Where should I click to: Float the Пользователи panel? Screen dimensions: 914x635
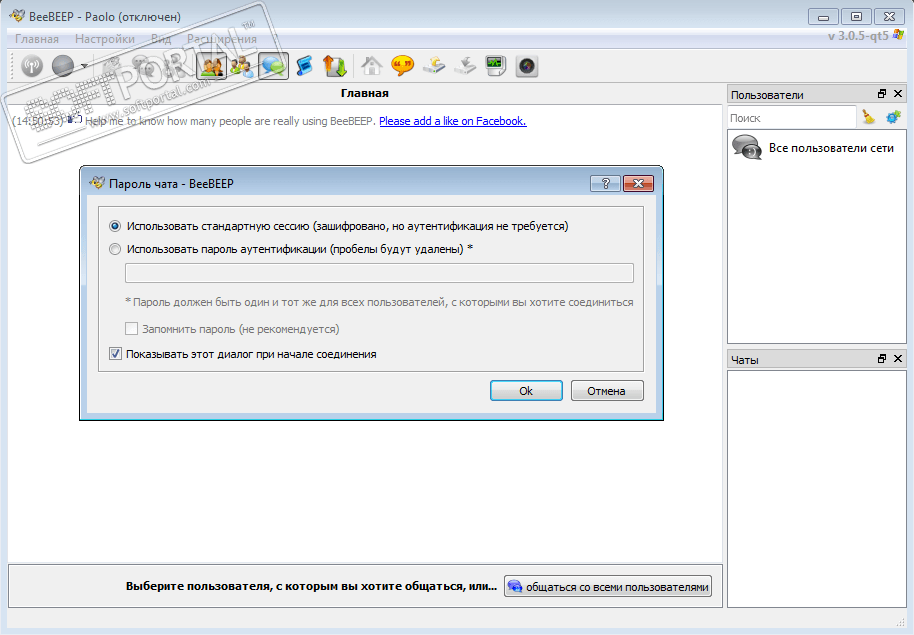(x=882, y=94)
